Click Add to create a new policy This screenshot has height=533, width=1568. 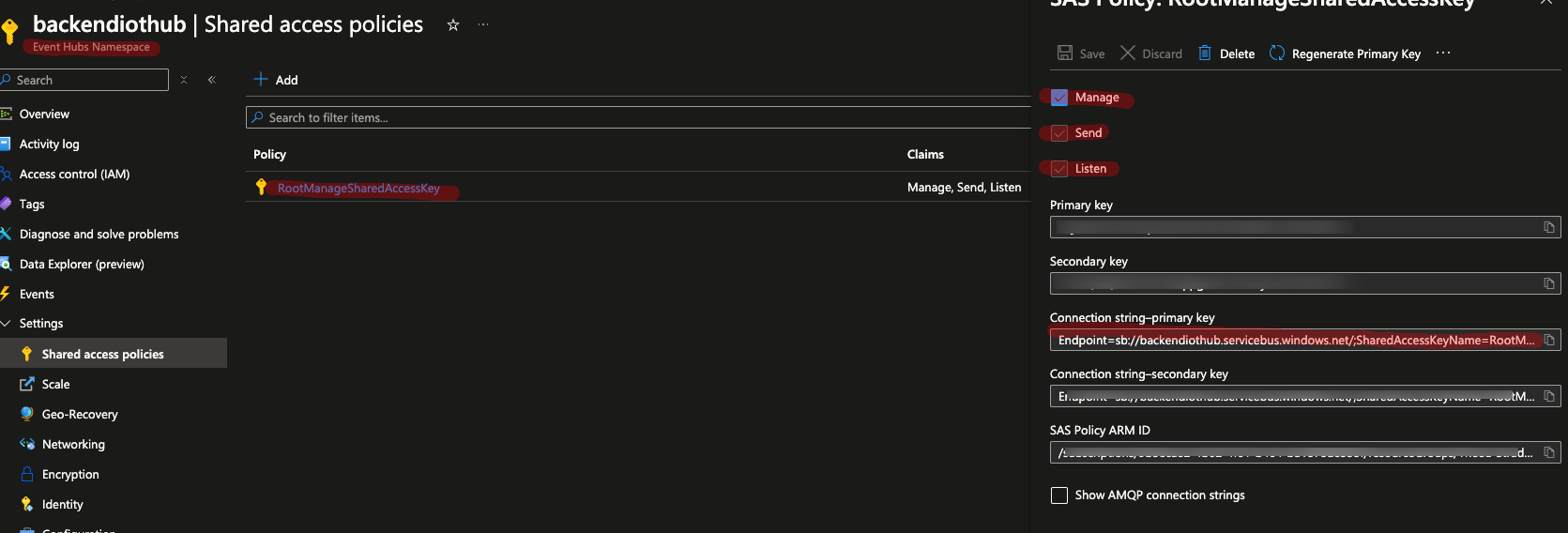tap(276, 80)
